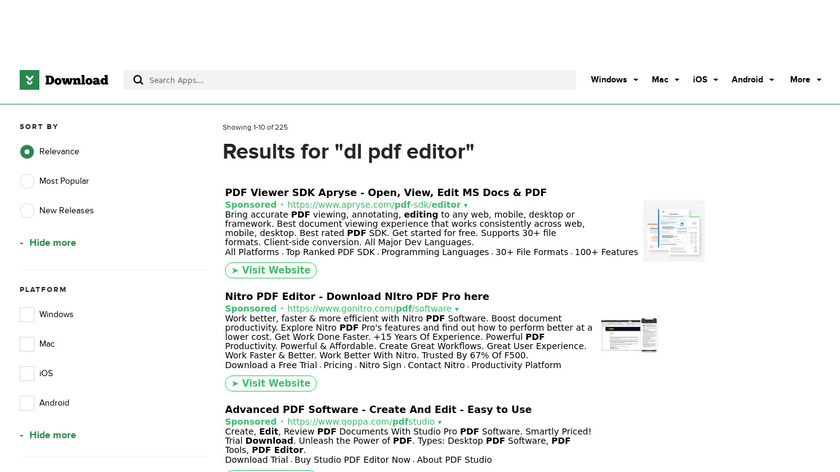The height and width of the screenshot is (472, 840).
Task: Collapse Sort By with Hide more
Action: [48, 243]
